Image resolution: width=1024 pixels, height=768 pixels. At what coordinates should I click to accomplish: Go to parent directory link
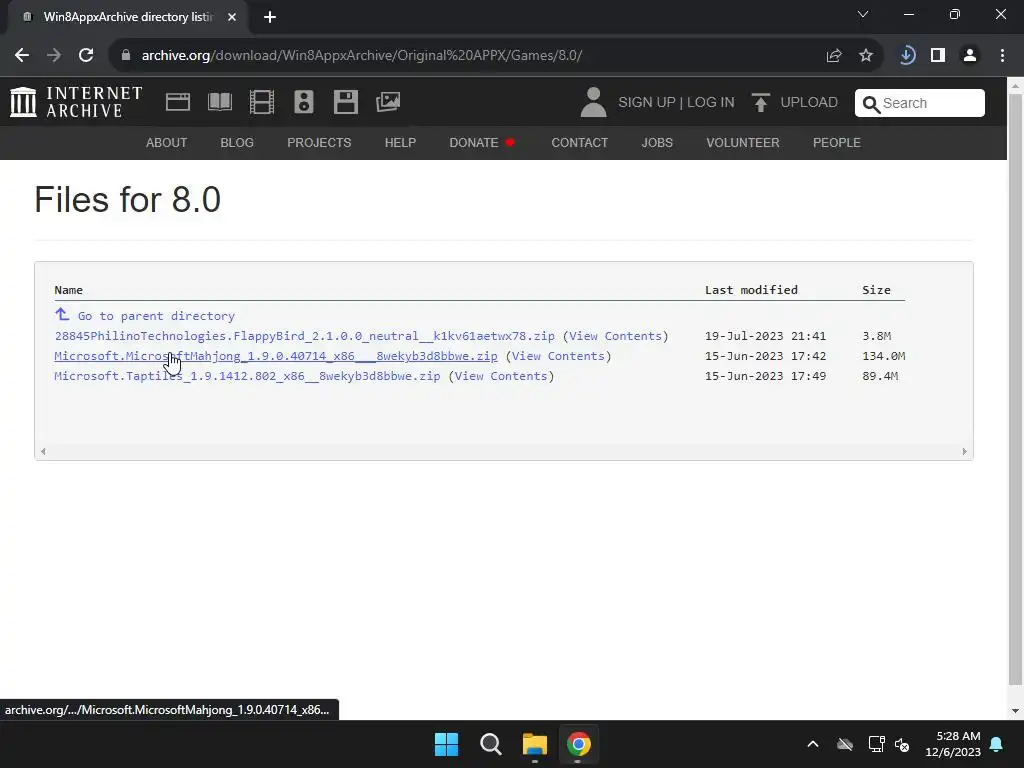(156, 316)
